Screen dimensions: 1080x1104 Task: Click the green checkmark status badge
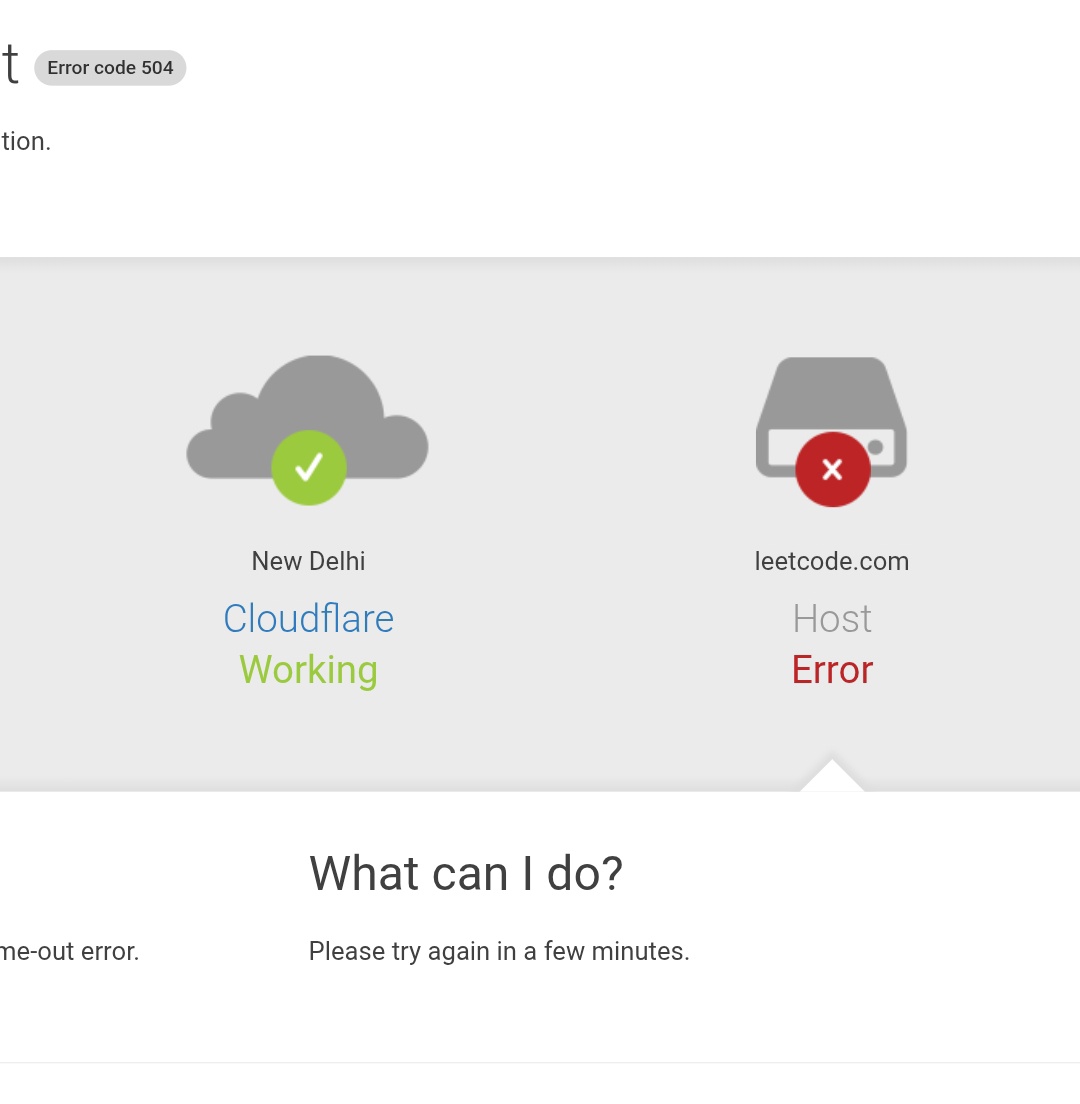point(309,468)
